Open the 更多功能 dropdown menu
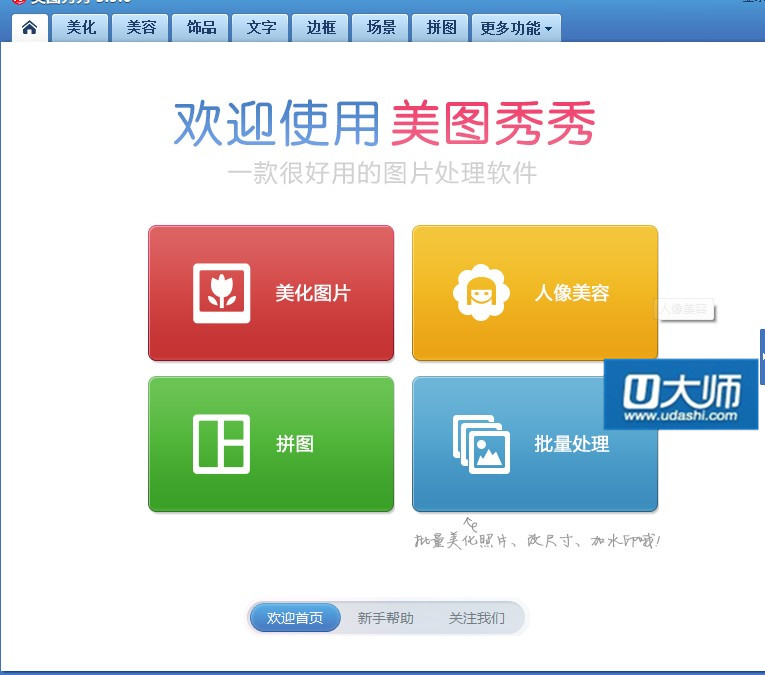Screen dimensions: 765x675 coord(515,28)
